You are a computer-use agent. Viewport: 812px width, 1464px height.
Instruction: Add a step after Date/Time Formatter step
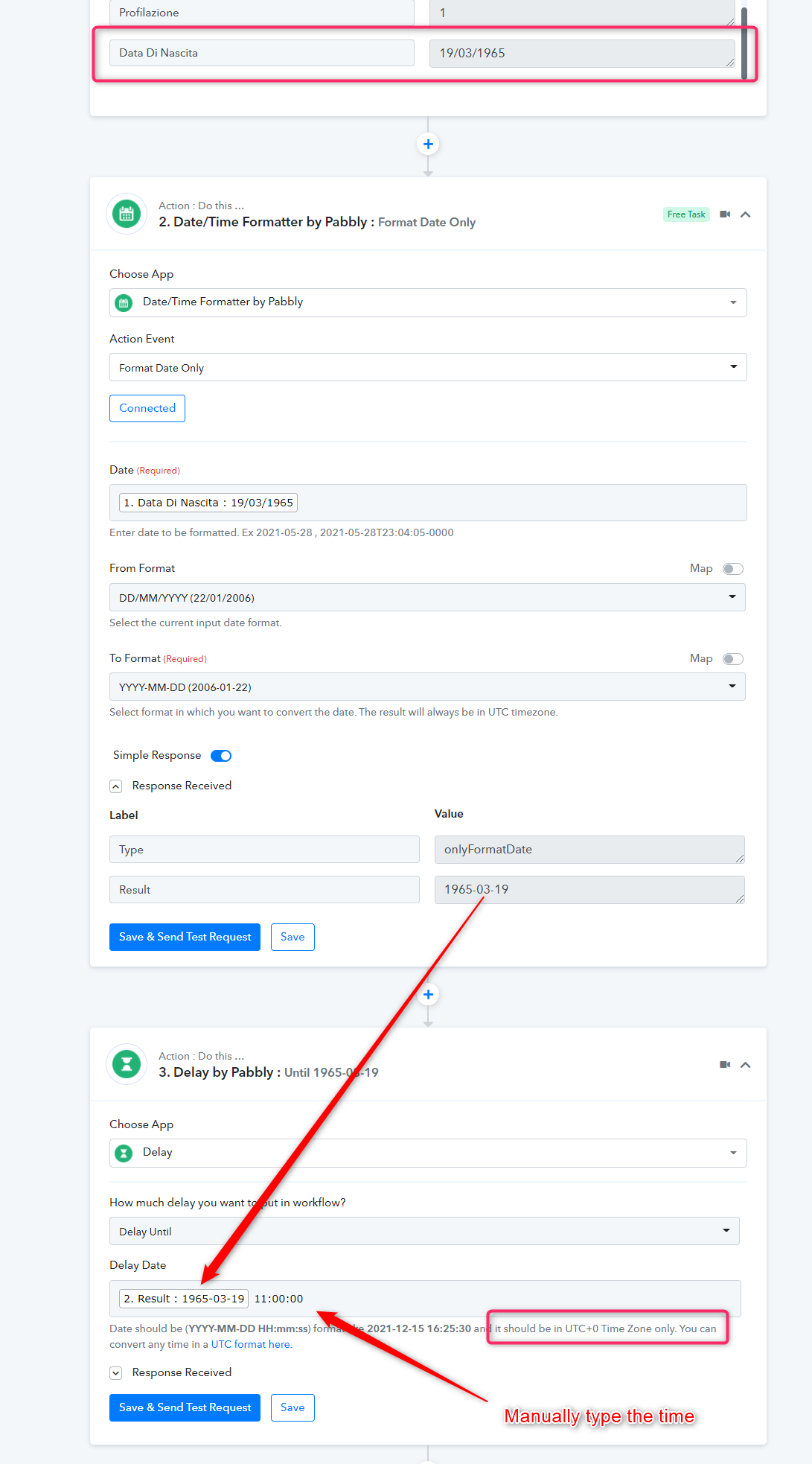click(x=428, y=994)
